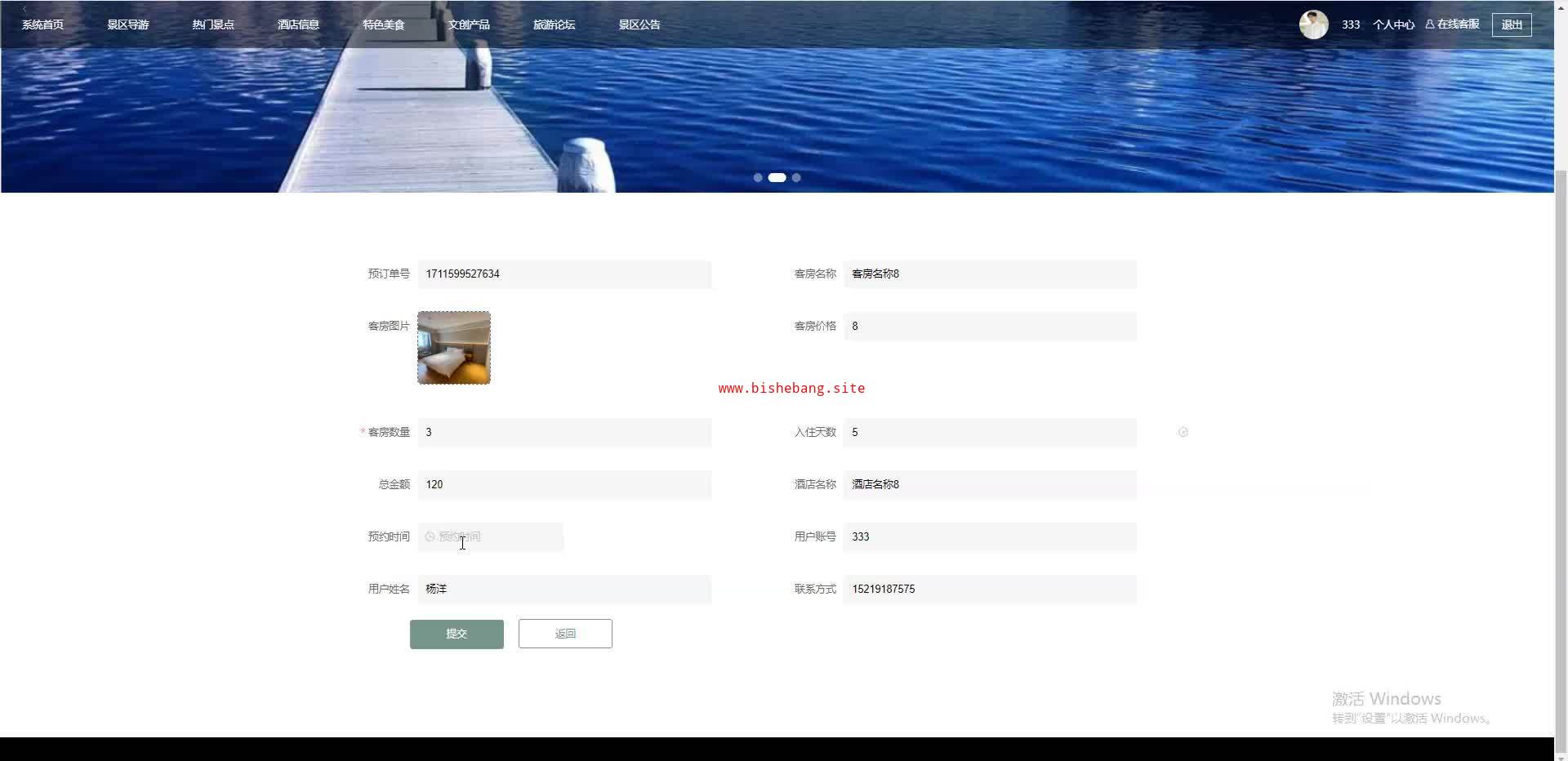Click the 入住天数 label text
This screenshot has width=1568, height=761.
(x=815, y=432)
